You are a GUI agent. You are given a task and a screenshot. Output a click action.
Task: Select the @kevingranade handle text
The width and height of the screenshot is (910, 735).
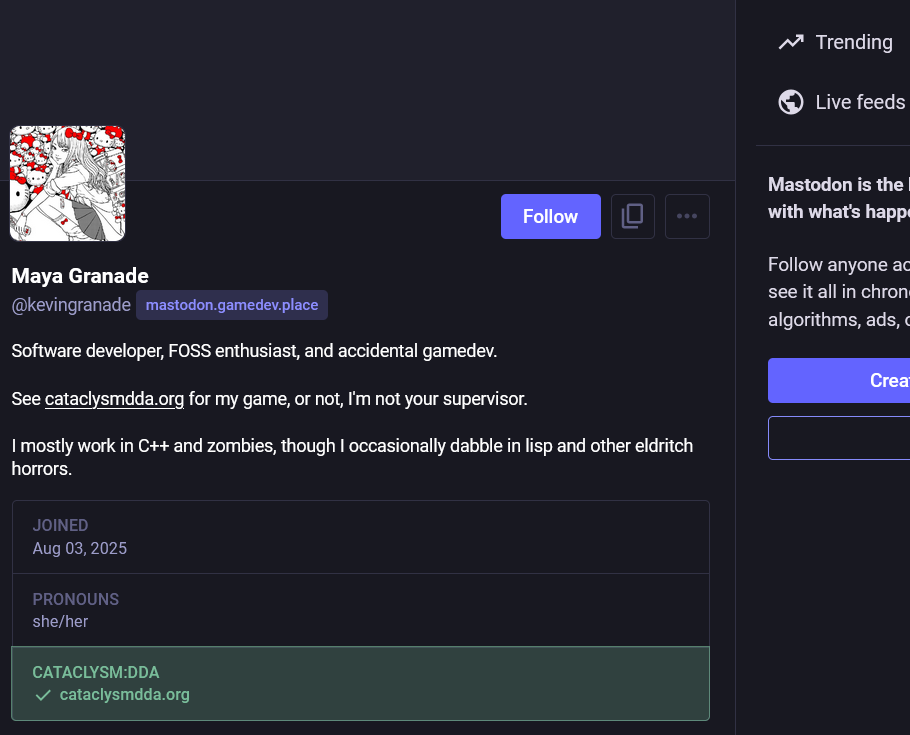[x=71, y=305]
